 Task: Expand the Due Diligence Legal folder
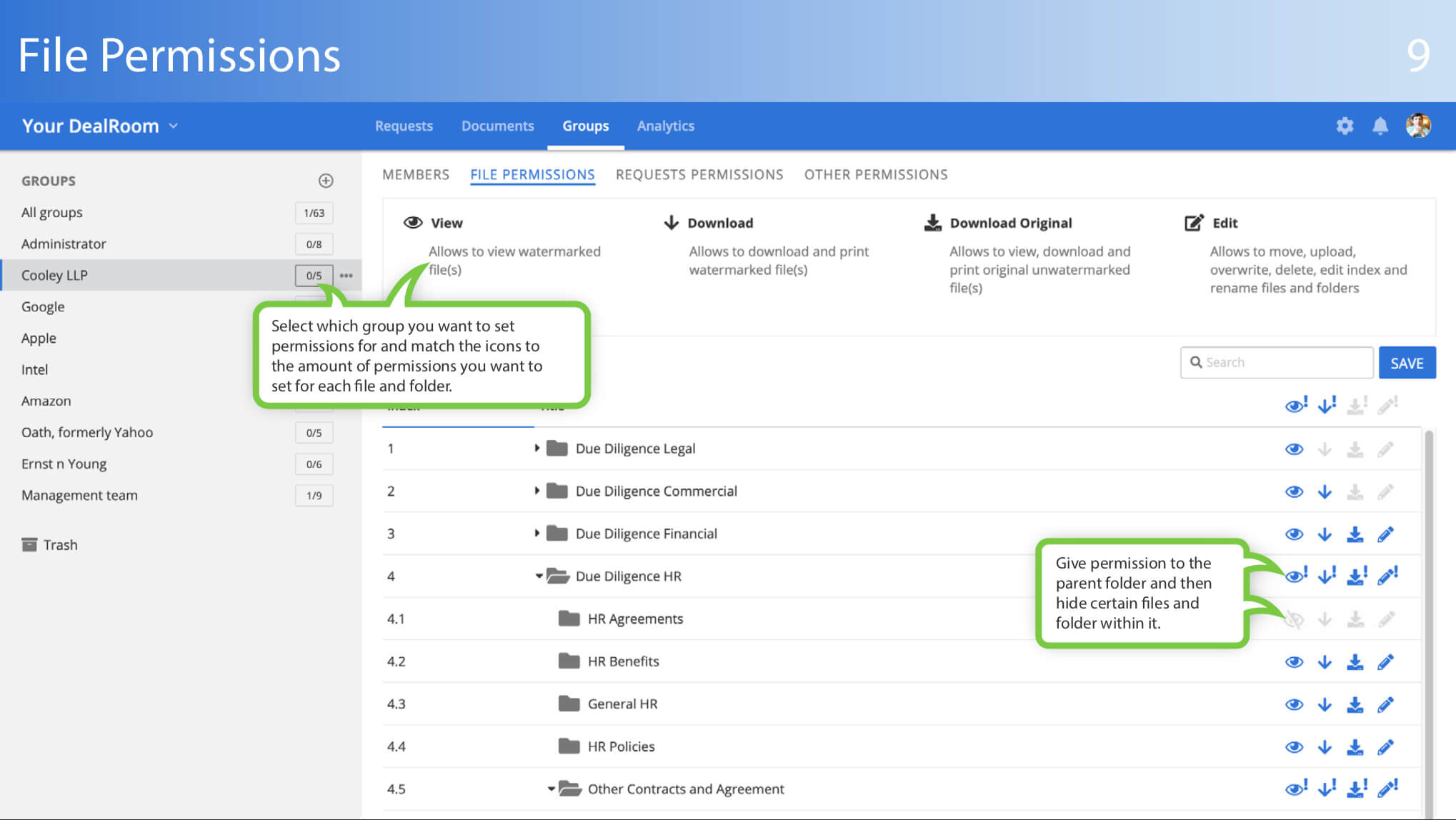537,449
